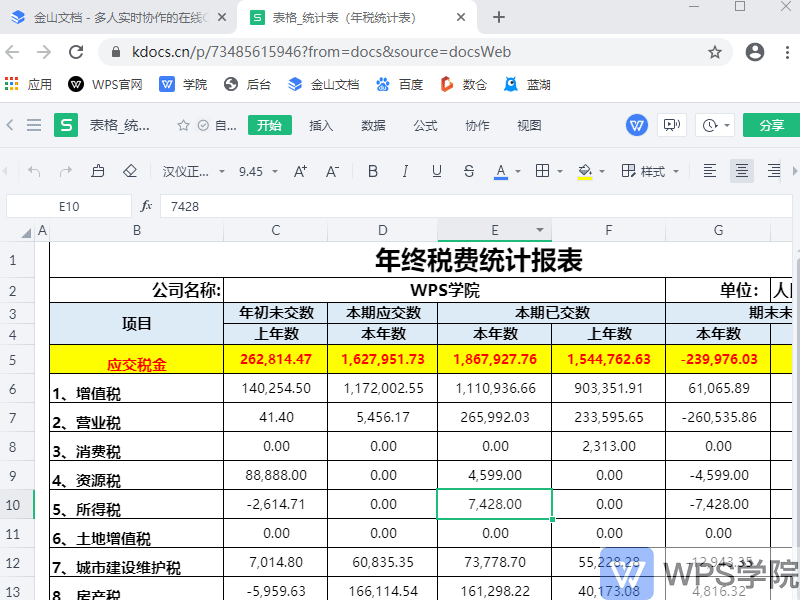Click the green 分享 button

coord(771,126)
